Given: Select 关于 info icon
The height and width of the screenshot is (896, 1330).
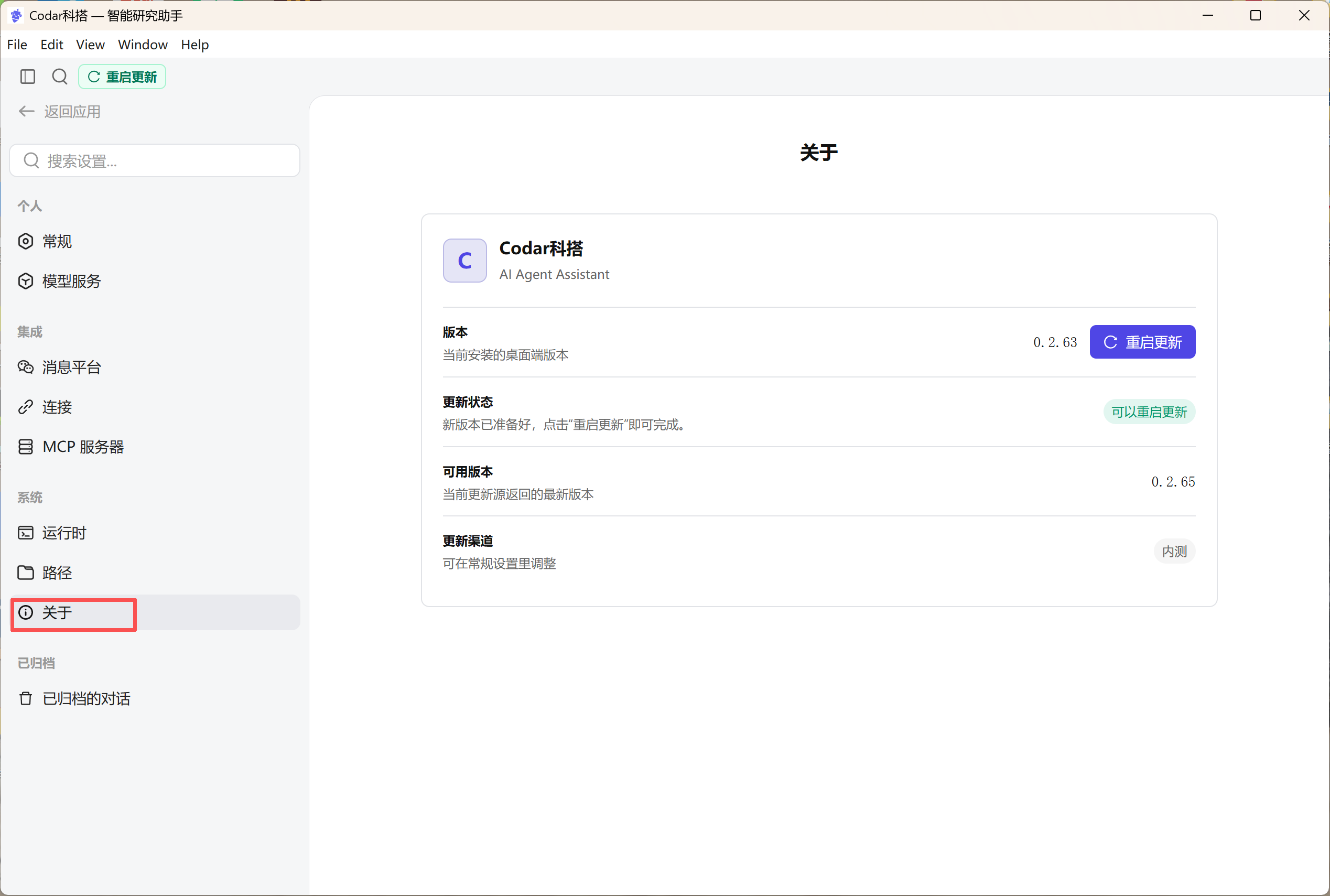Looking at the screenshot, I should click(x=26, y=612).
